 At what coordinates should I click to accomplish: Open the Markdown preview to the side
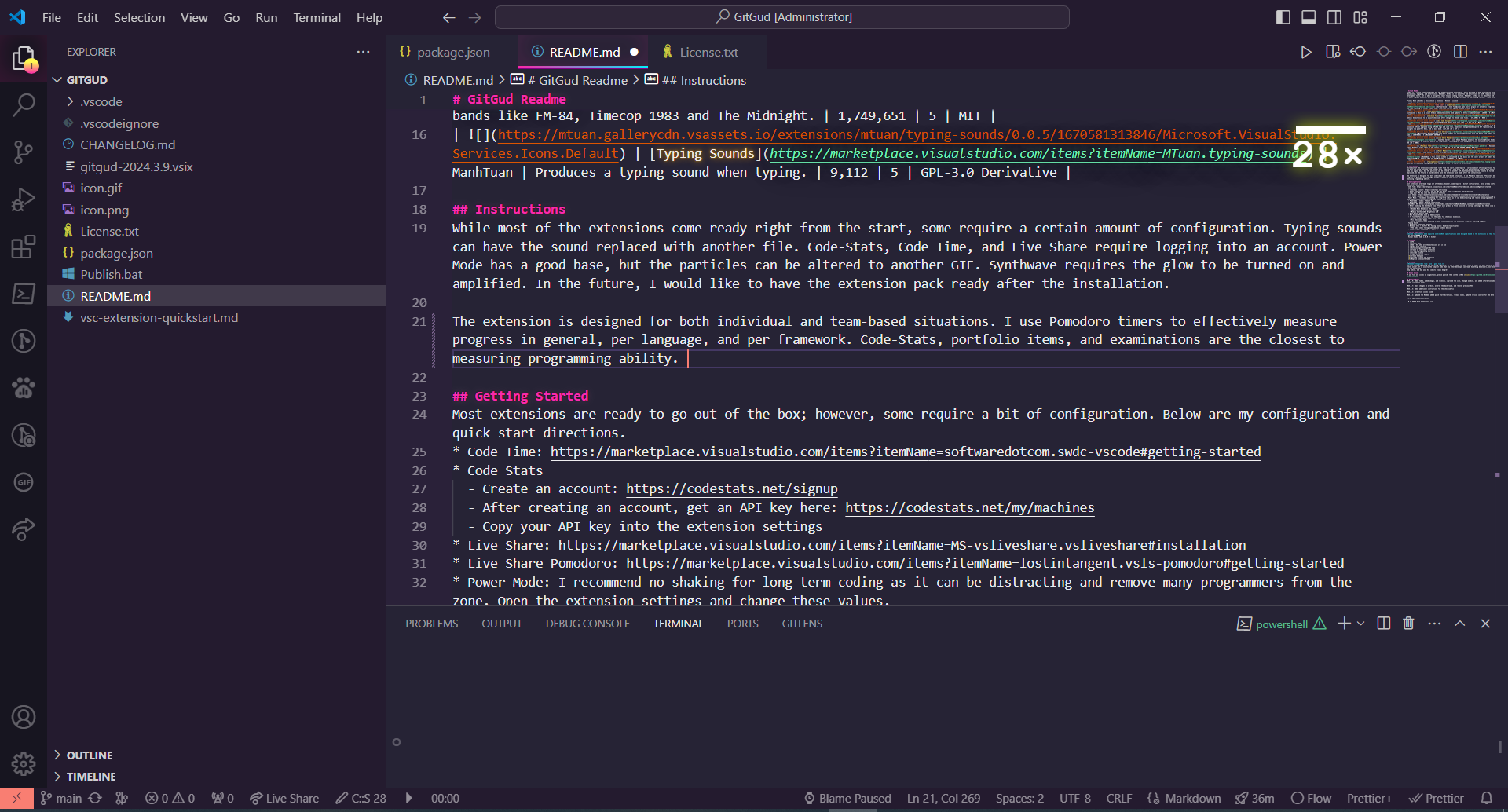click(x=1332, y=52)
